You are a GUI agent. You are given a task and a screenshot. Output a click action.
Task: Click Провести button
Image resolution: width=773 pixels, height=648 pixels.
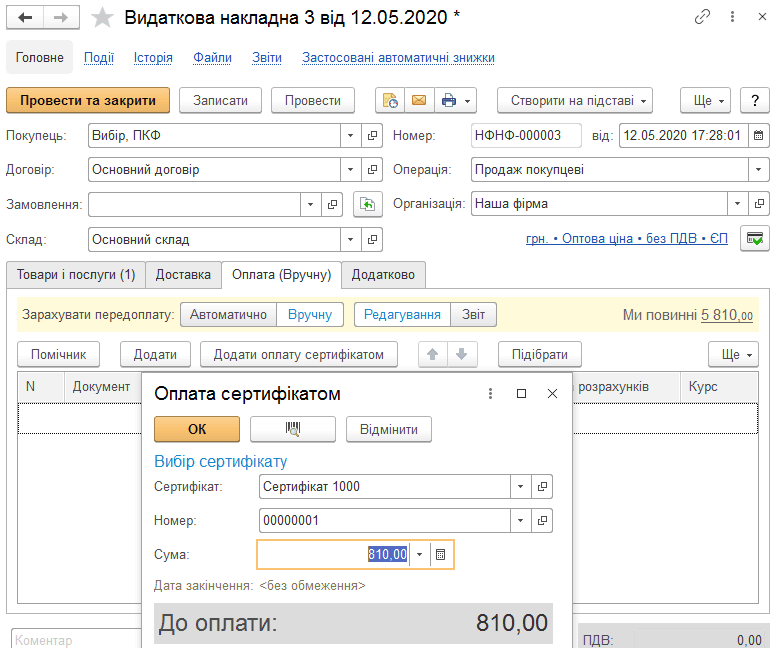pyautogui.click(x=313, y=101)
